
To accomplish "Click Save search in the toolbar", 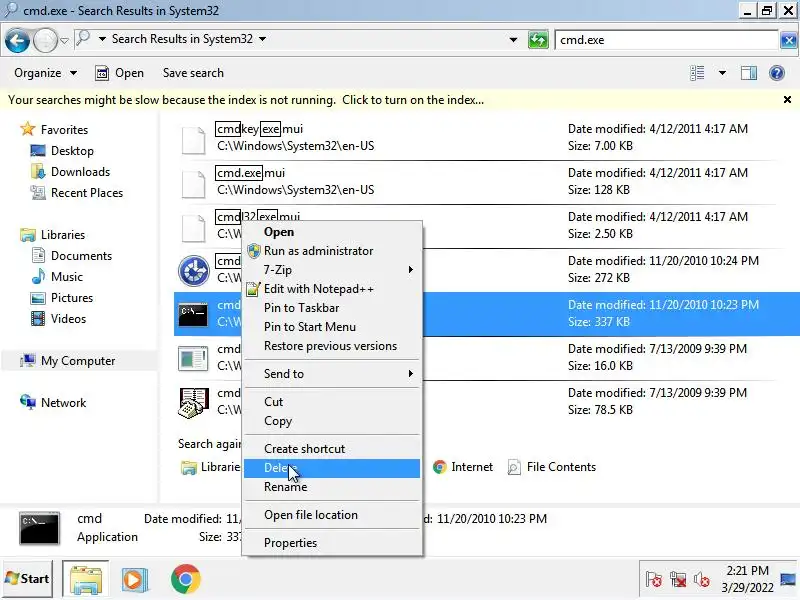I will coord(193,73).
